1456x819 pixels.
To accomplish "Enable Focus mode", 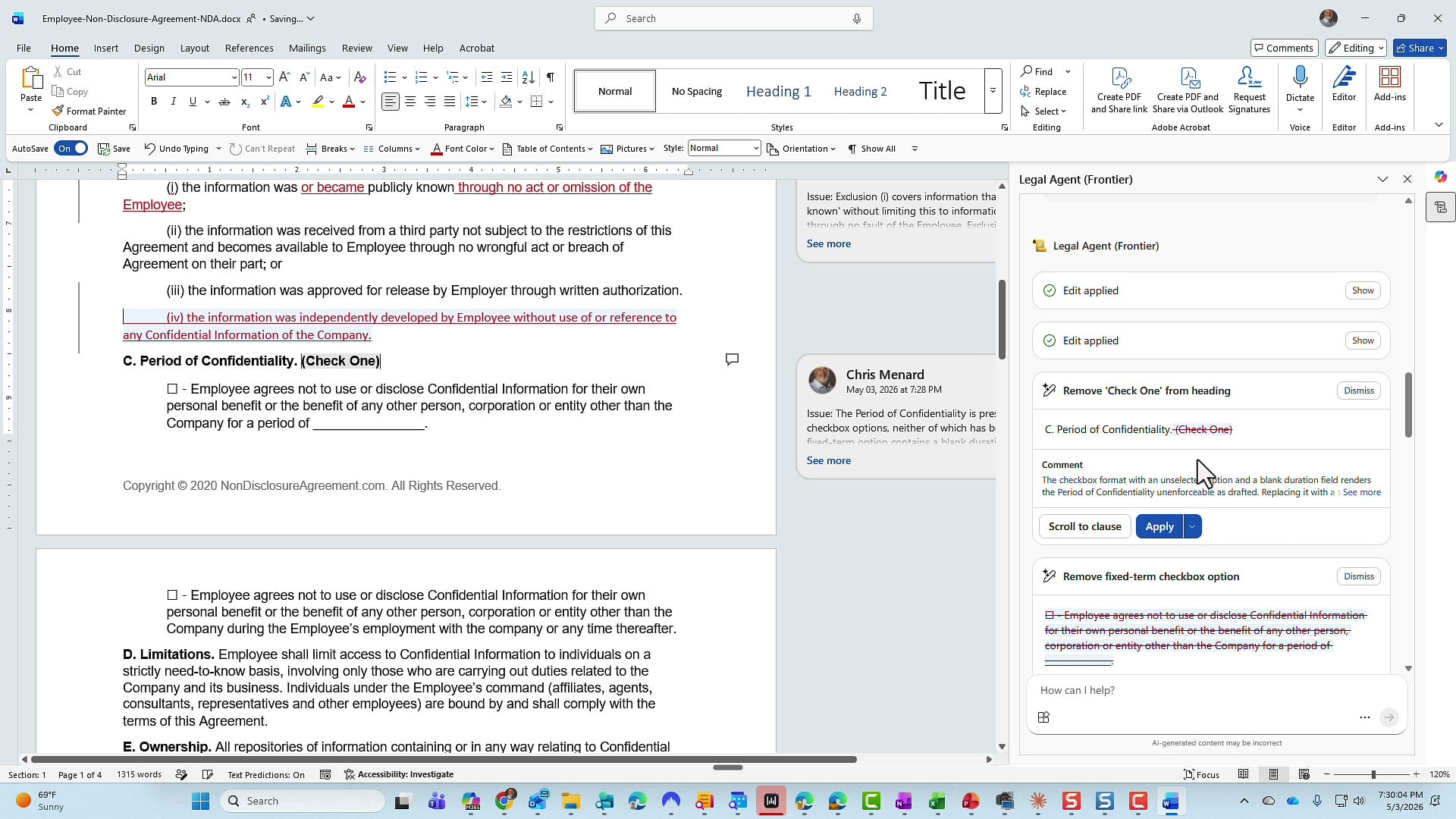I will coord(1202,774).
